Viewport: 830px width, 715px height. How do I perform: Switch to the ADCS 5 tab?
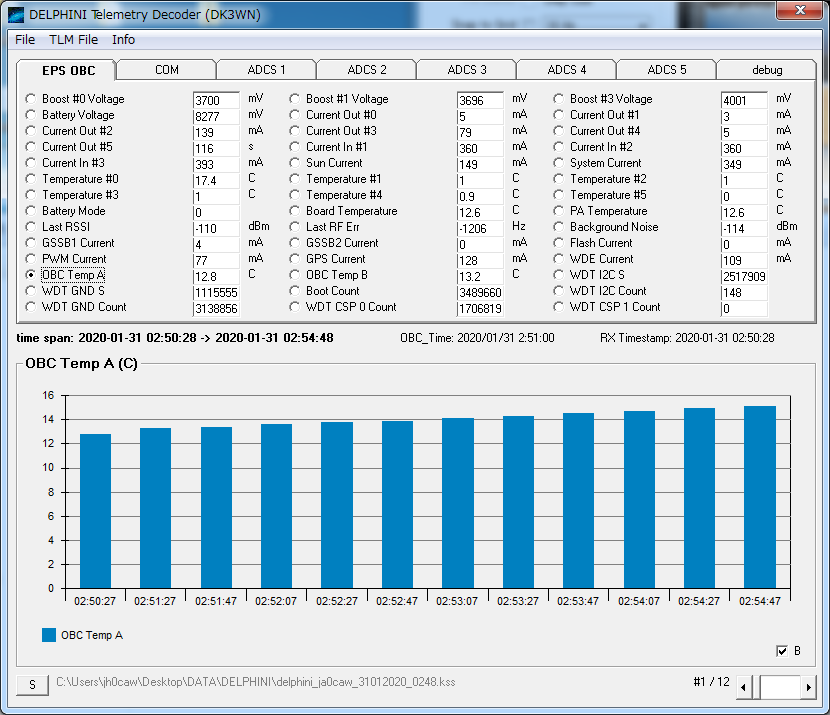coord(667,70)
